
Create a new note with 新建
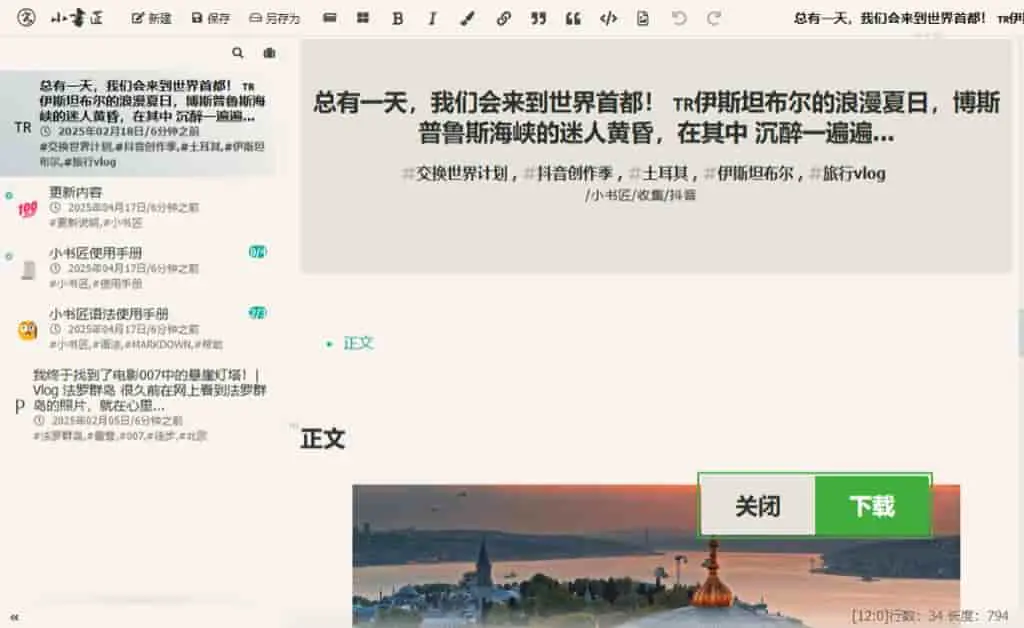click(x=152, y=18)
